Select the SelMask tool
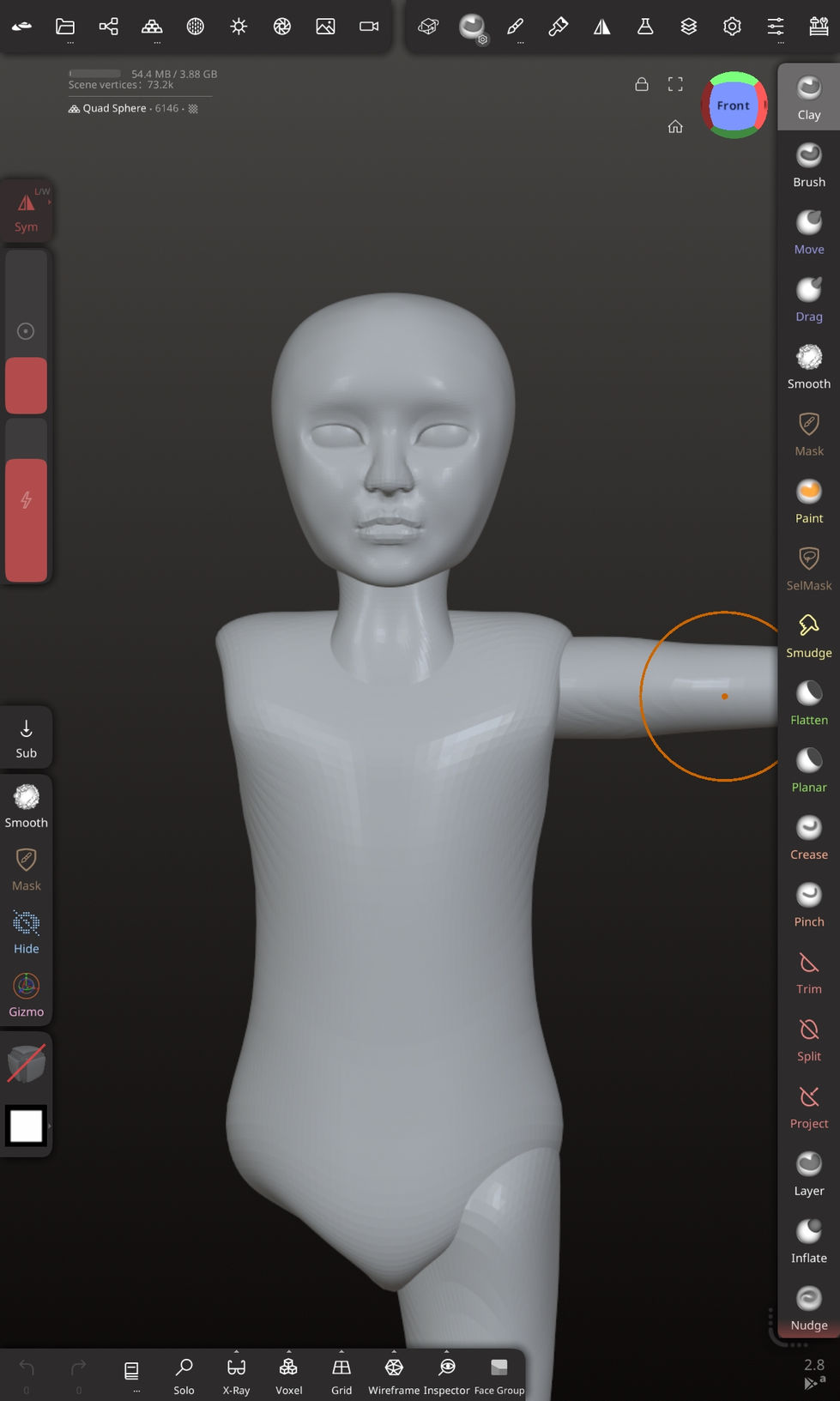The height and width of the screenshot is (1401, 840). [x=808, y=568]
